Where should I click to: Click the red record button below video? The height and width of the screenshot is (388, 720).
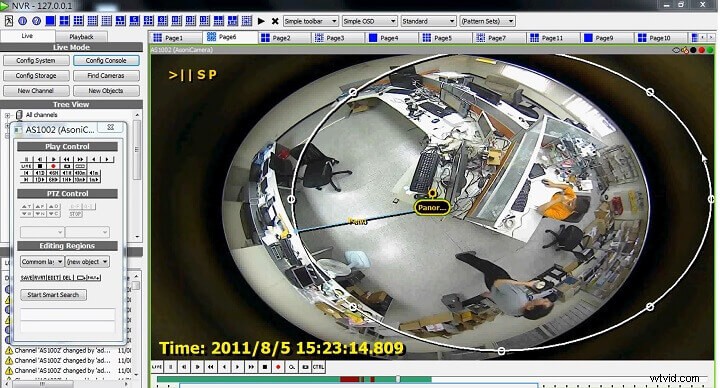point(278,367)
